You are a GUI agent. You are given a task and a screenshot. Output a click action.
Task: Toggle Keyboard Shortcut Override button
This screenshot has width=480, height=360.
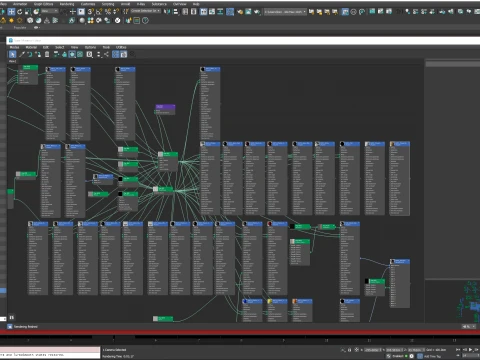81,12
